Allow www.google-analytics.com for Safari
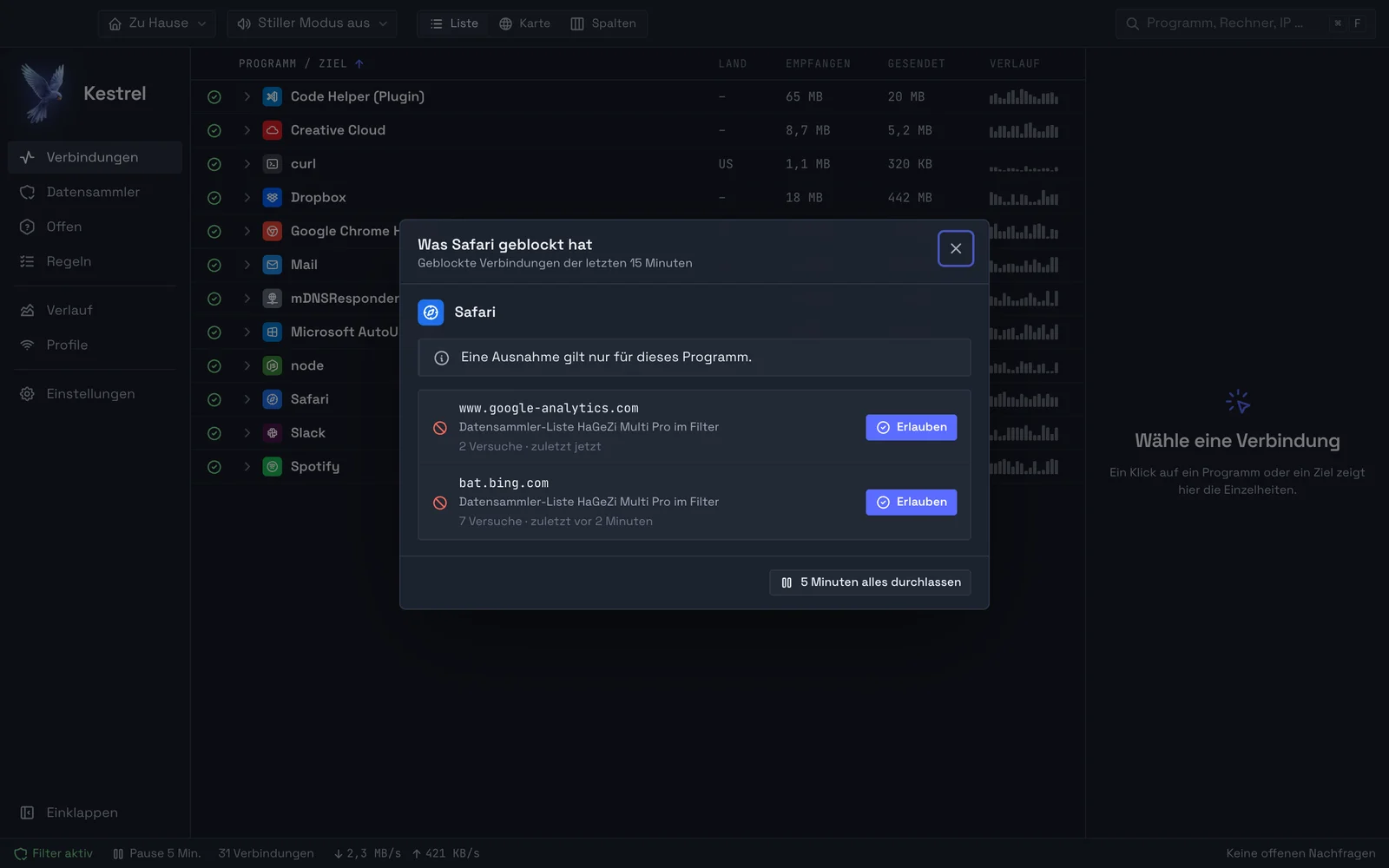 911,427
